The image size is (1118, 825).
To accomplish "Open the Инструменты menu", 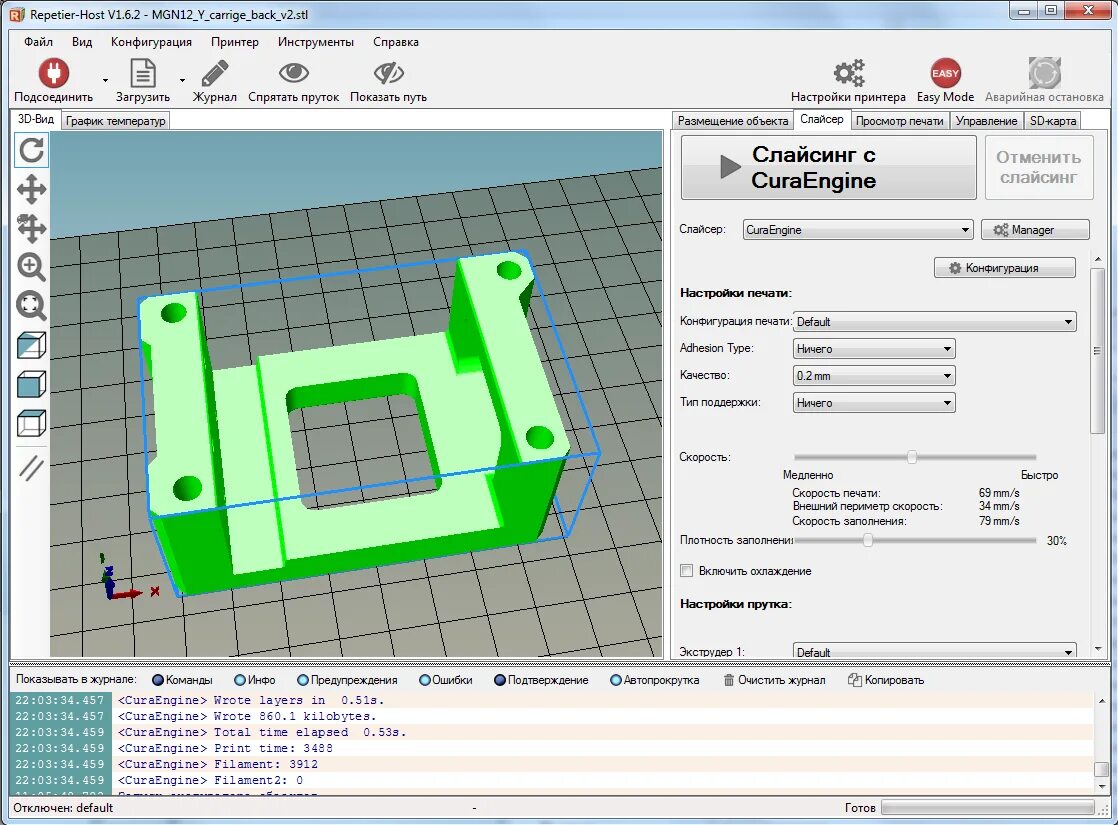I will (x=316, y=42).
